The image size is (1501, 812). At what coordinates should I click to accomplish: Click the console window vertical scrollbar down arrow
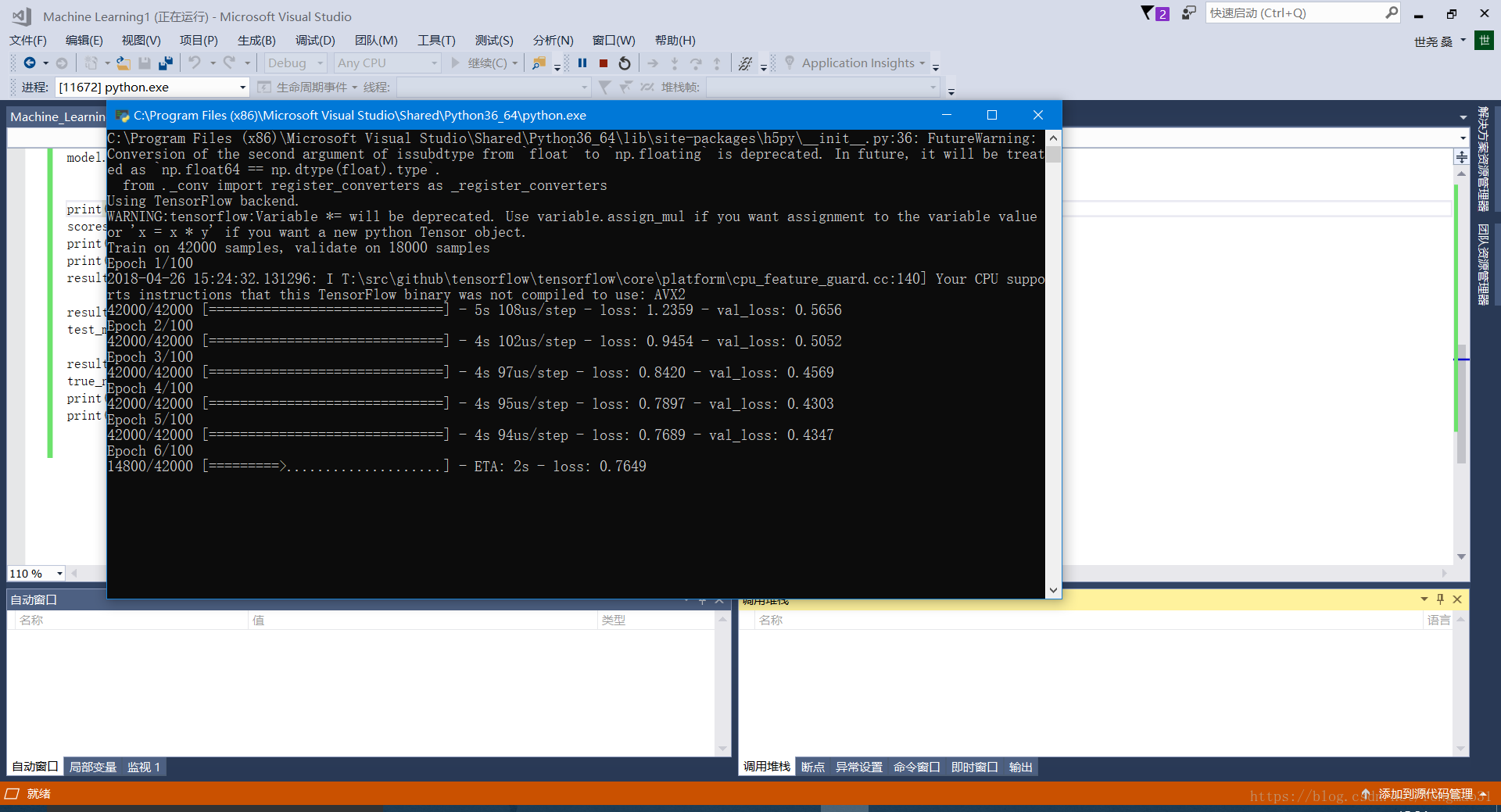tap(1053, 591)
